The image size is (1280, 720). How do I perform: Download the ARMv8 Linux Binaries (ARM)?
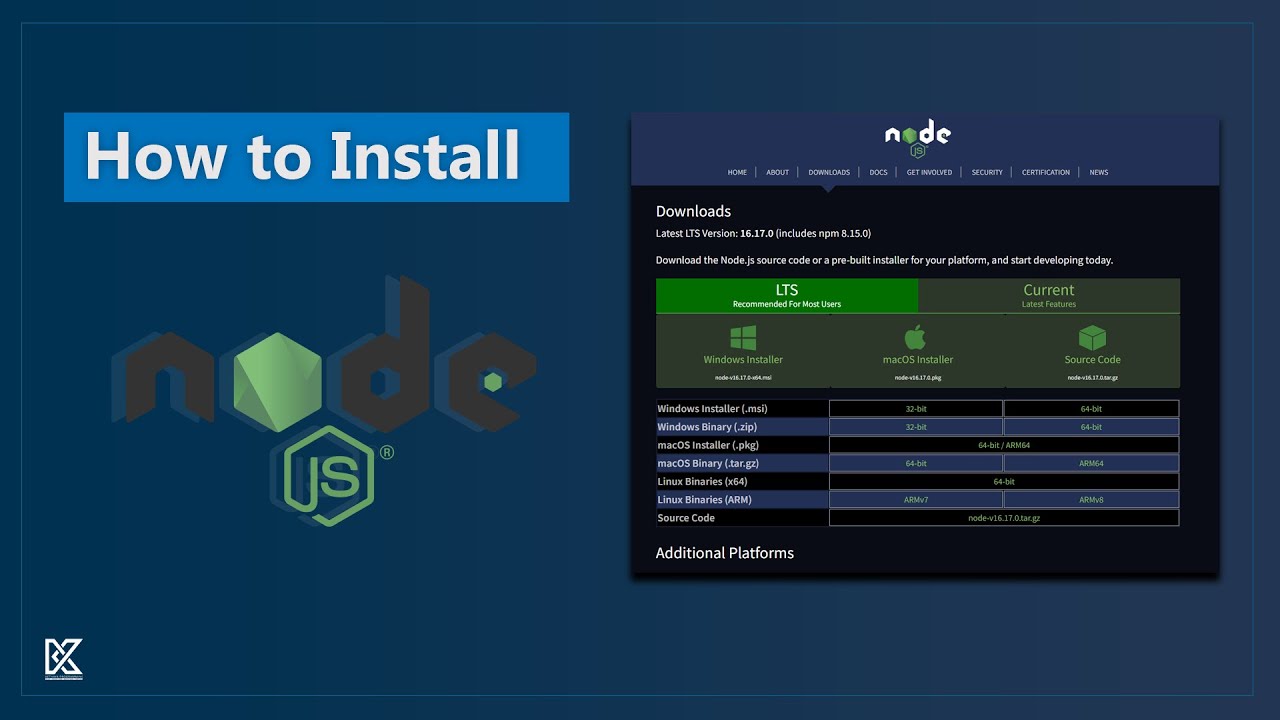[1091, 499]
